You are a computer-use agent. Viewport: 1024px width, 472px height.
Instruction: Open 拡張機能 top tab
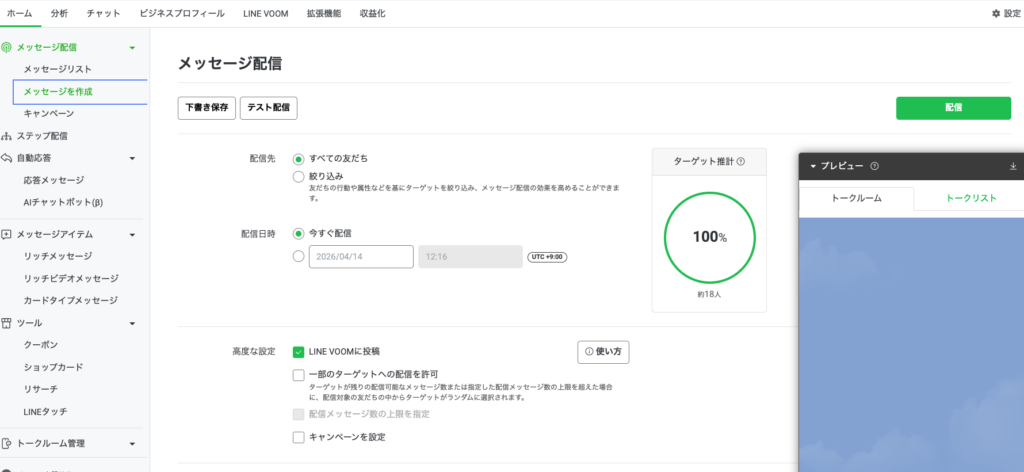(324, 13)
